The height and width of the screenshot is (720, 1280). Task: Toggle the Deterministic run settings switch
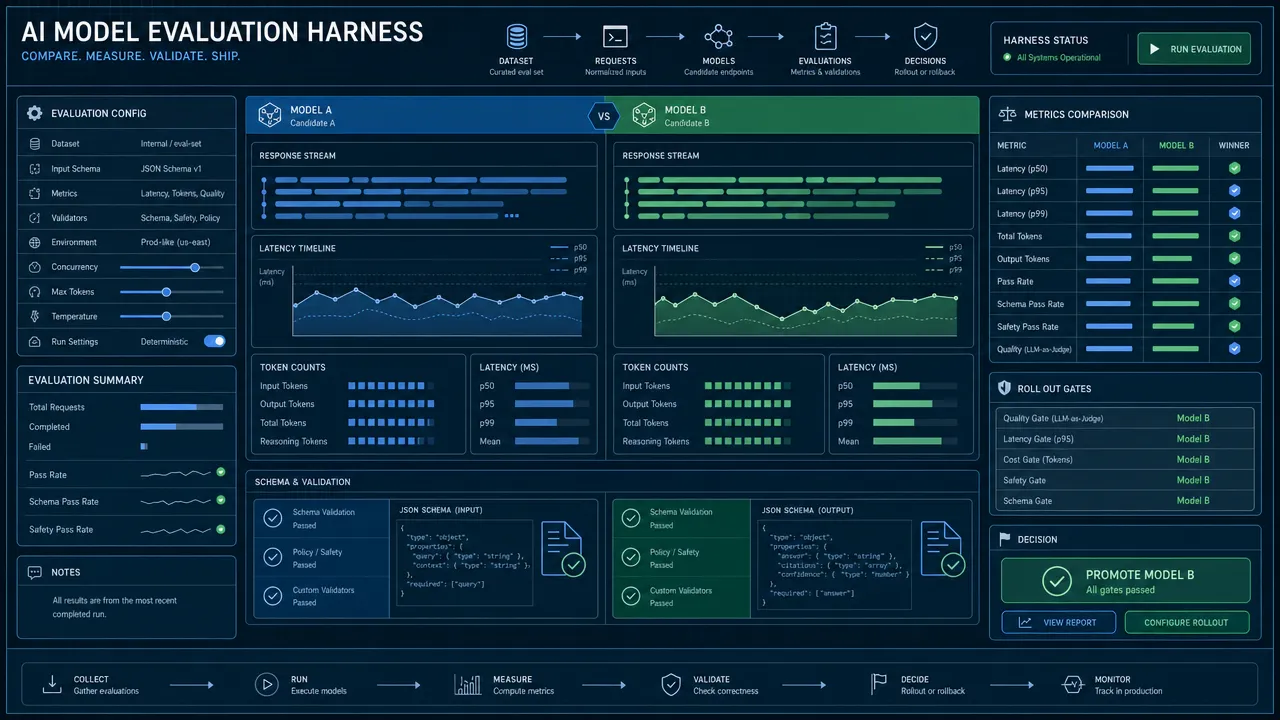point(215,341)
